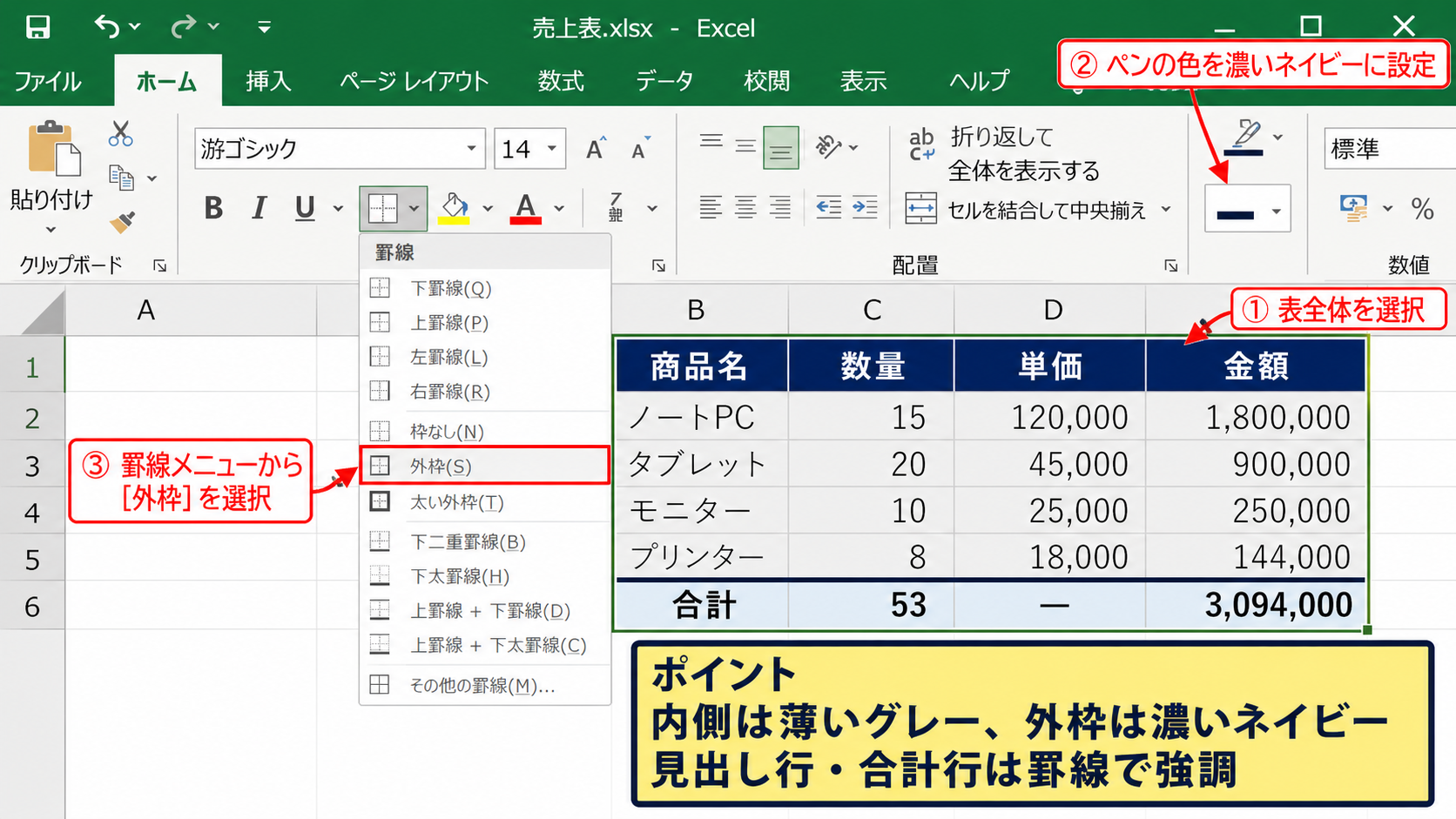Open the Font Color palette arrow
This screenshot has height=819, width=1456.
[x=559, y=209]
